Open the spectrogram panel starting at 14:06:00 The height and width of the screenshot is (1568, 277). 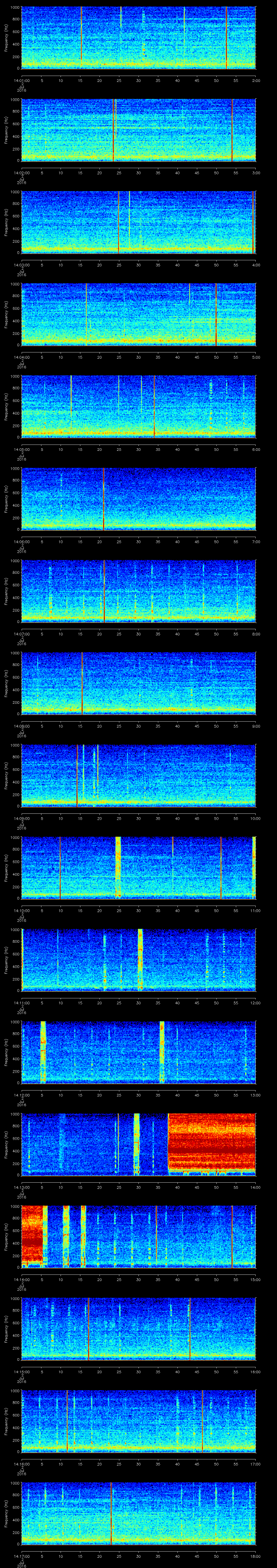click(x=138, y=499)
